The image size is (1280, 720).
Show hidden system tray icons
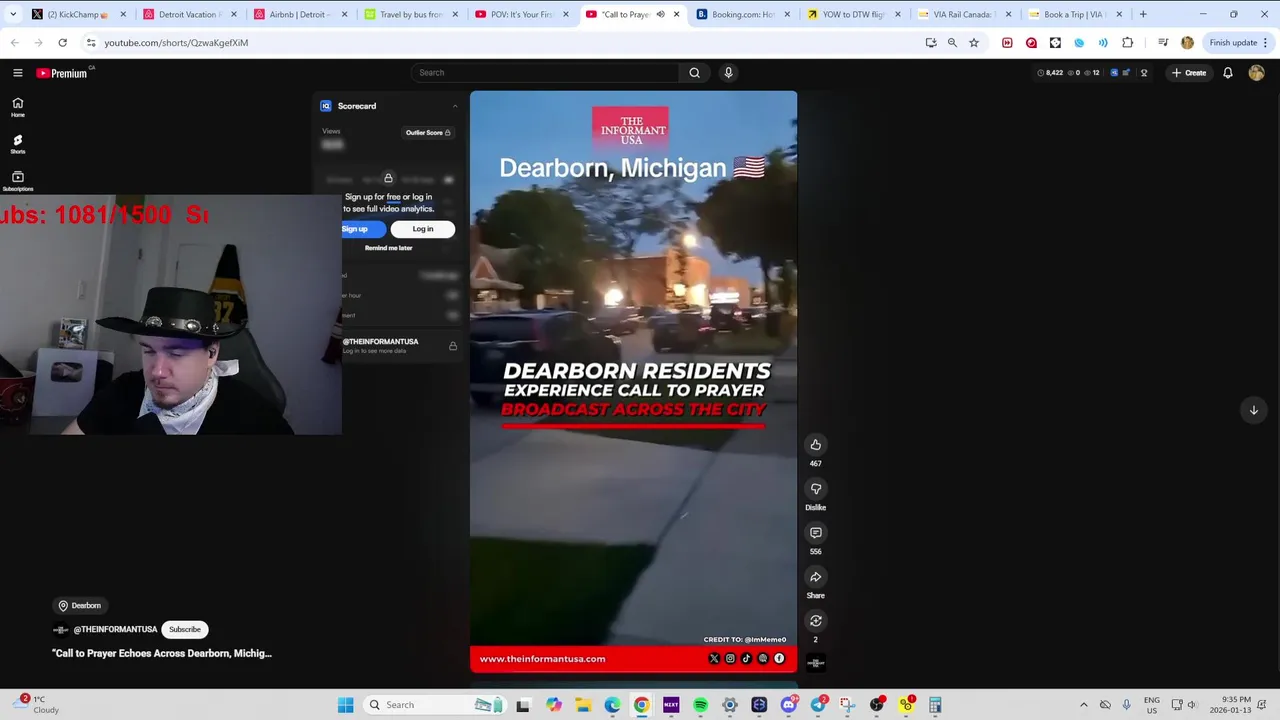coord(1083,705)
